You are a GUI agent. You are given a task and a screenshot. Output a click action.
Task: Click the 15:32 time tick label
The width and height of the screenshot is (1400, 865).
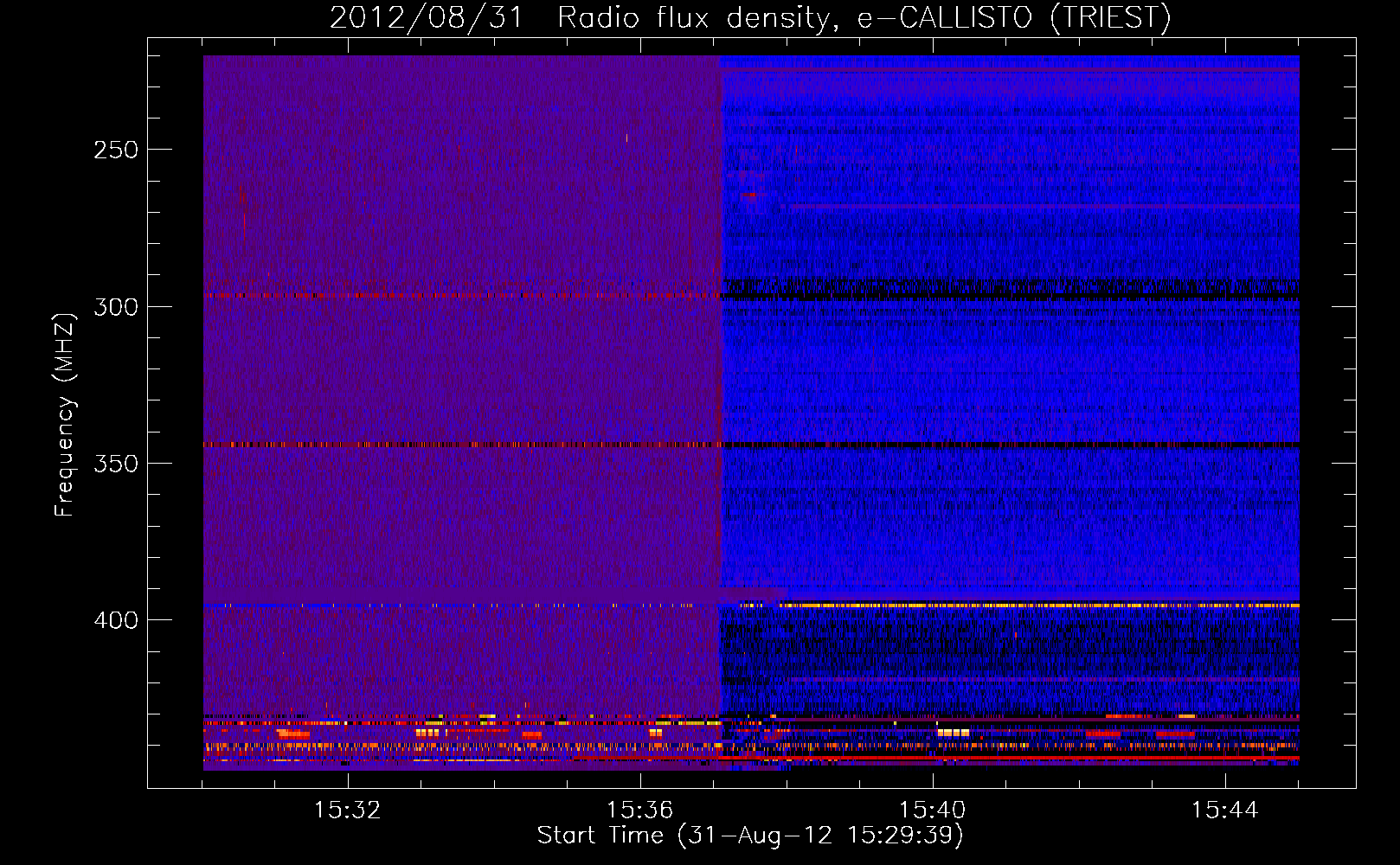click(x=347, y=810)
